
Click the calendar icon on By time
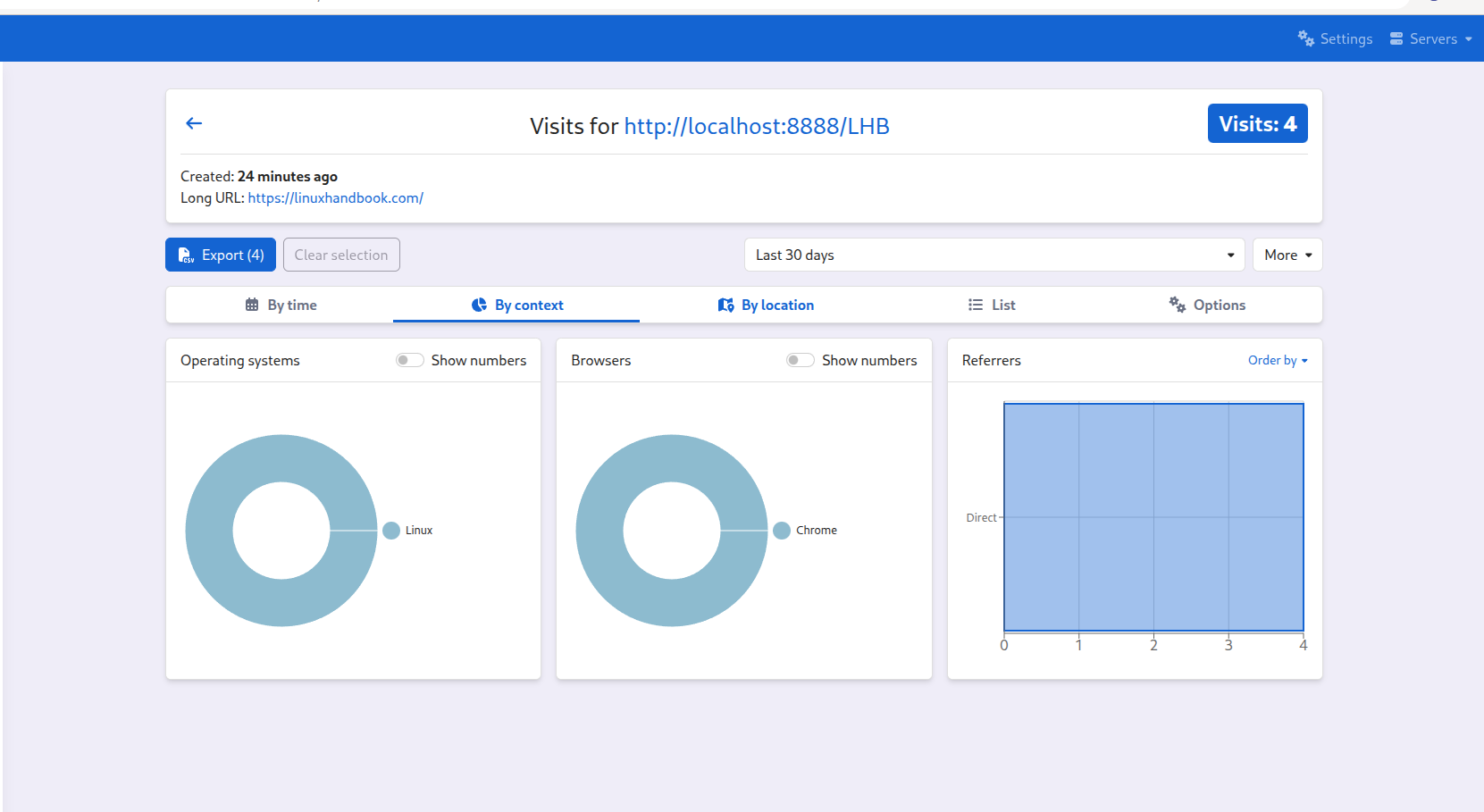252,305
